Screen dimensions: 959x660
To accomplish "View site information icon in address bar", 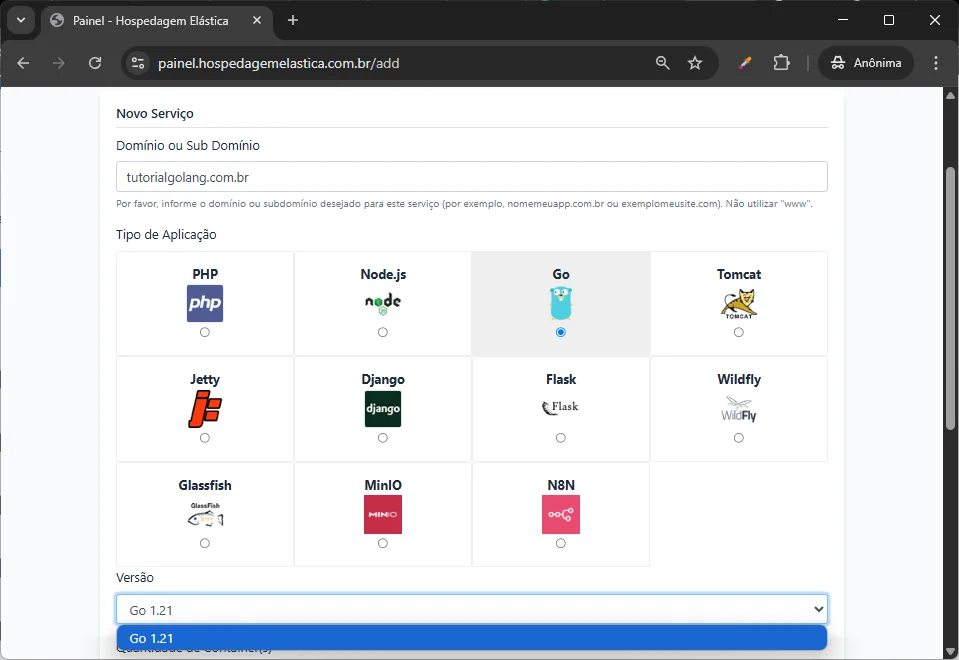I will (x=138, y=63).
